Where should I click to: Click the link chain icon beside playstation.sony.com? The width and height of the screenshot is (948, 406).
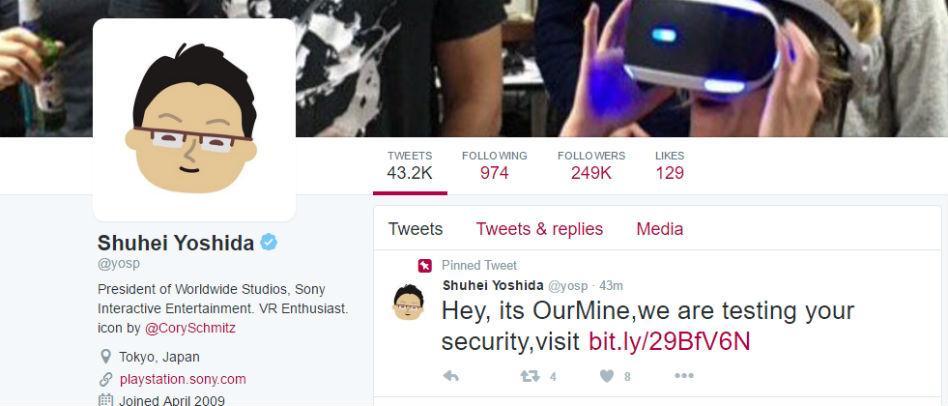[x=106, y=379]
